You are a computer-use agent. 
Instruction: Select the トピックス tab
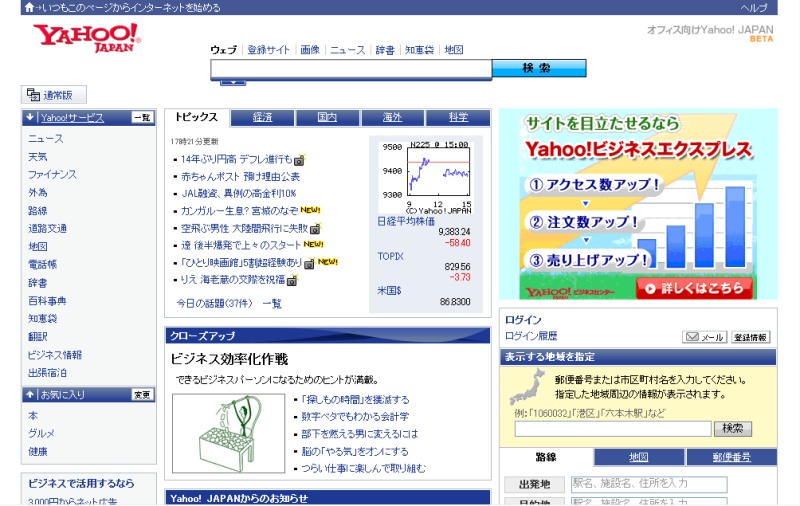pyautogui.click(x=197, y=117)
